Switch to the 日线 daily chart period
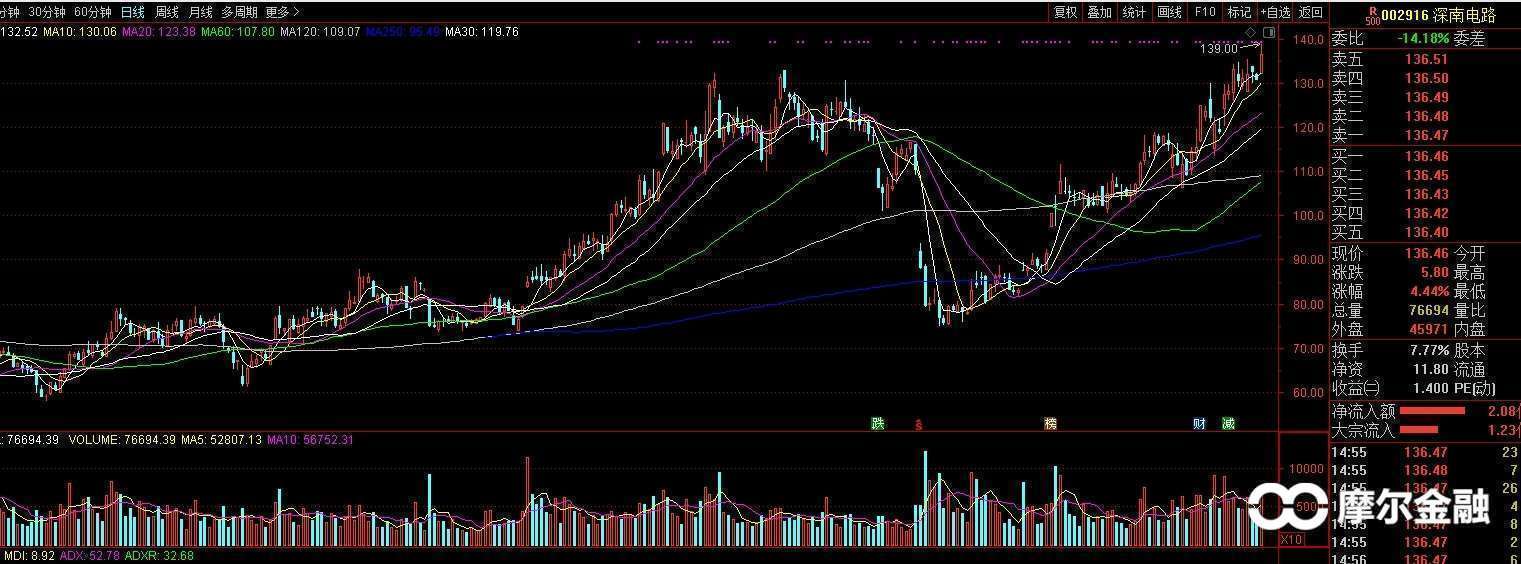1521x564 pixels. [132, 12]
